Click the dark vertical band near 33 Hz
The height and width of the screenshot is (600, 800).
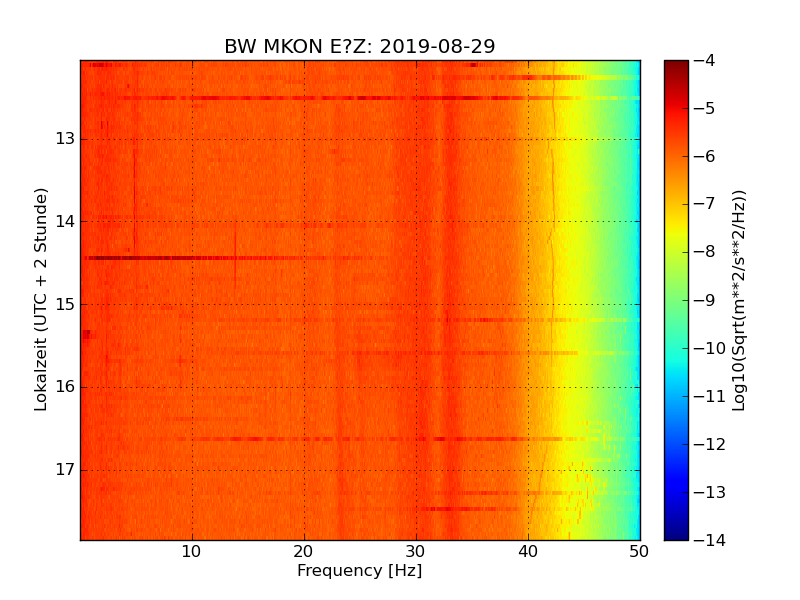coord(449,300)
